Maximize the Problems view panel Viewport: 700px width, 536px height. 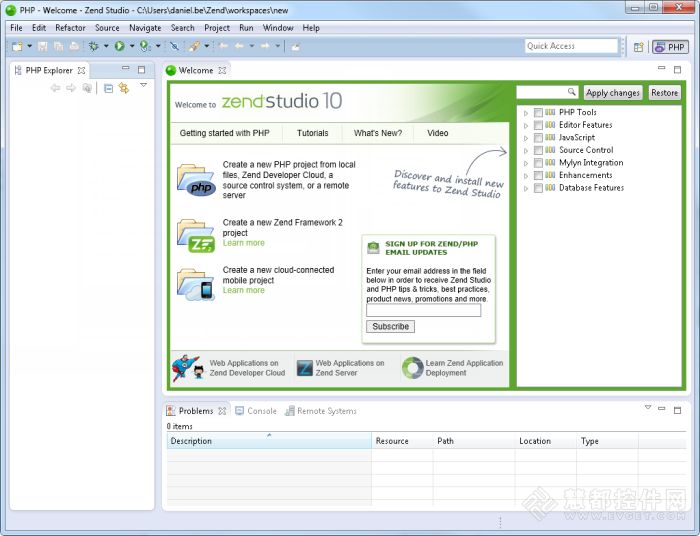pyautogui.click(x=677, y=410)
